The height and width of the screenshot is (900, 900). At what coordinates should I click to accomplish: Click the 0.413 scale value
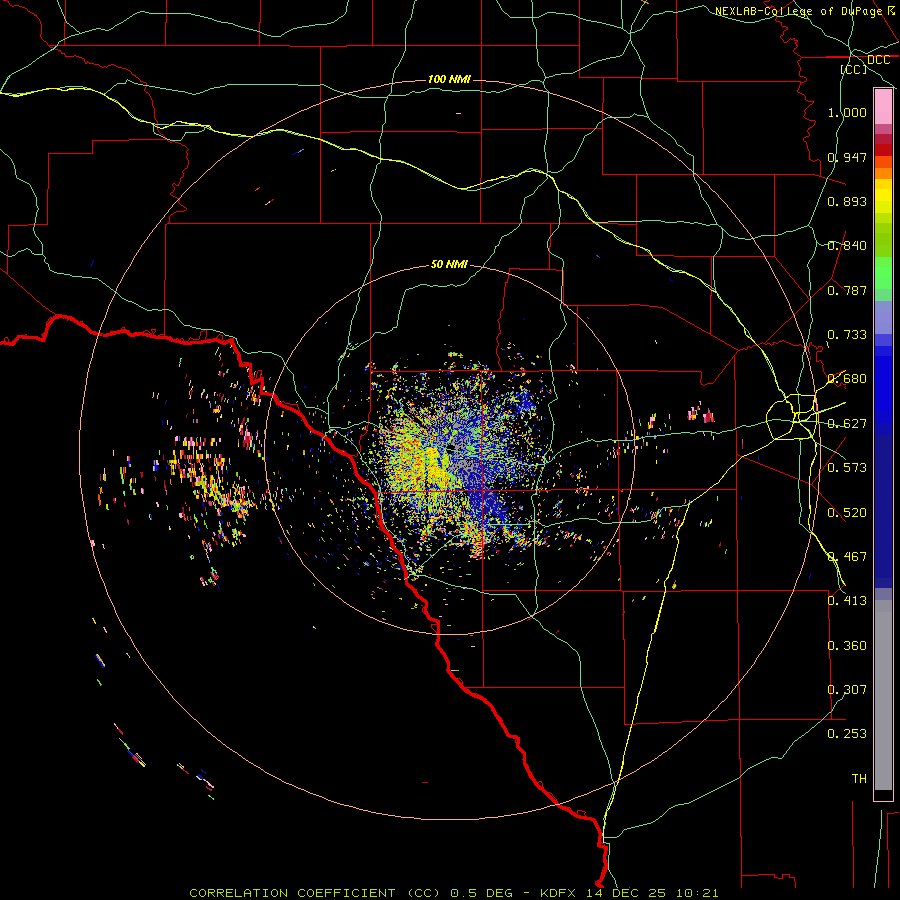tap(847, 601)
